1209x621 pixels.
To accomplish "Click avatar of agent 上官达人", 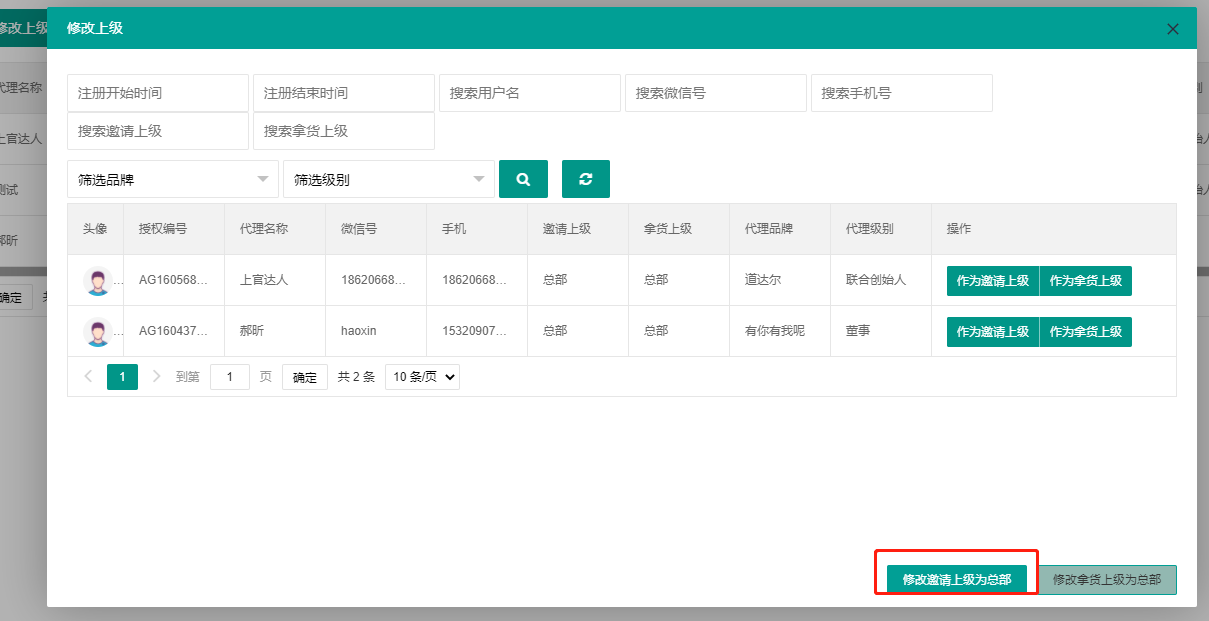I will 98,281.
